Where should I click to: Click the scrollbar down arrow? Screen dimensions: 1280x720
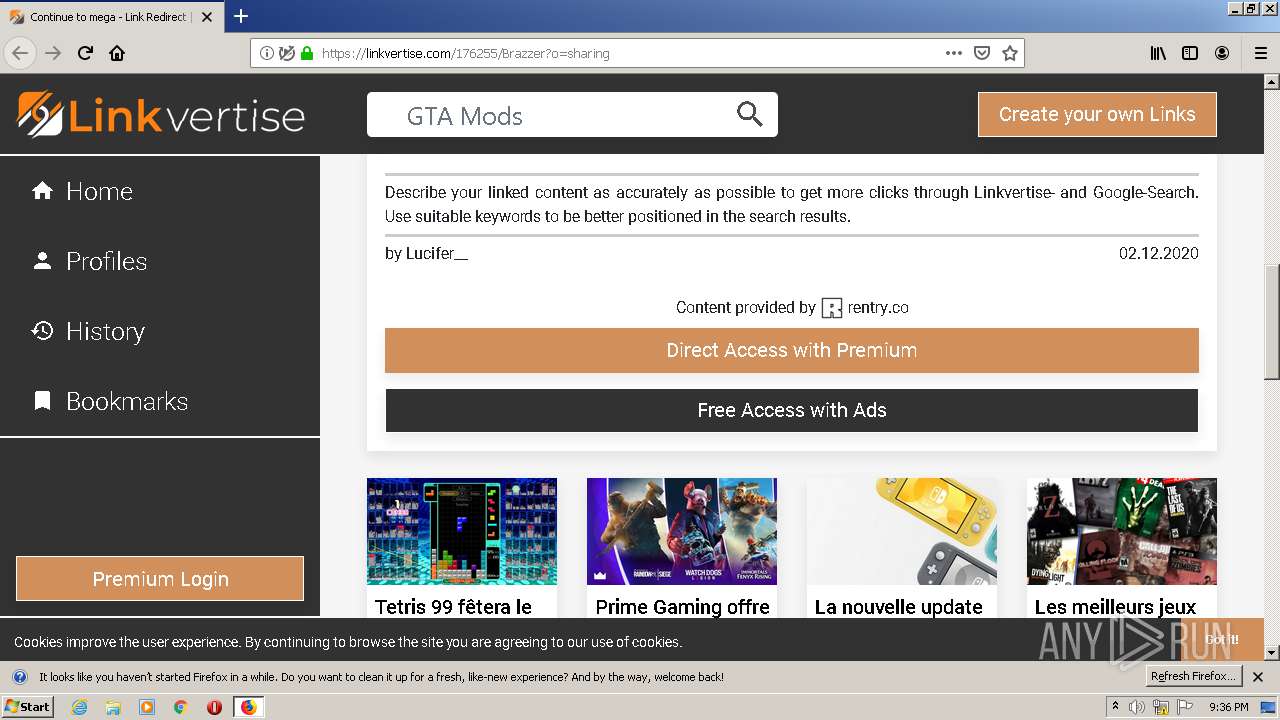tap(1271, 652)
